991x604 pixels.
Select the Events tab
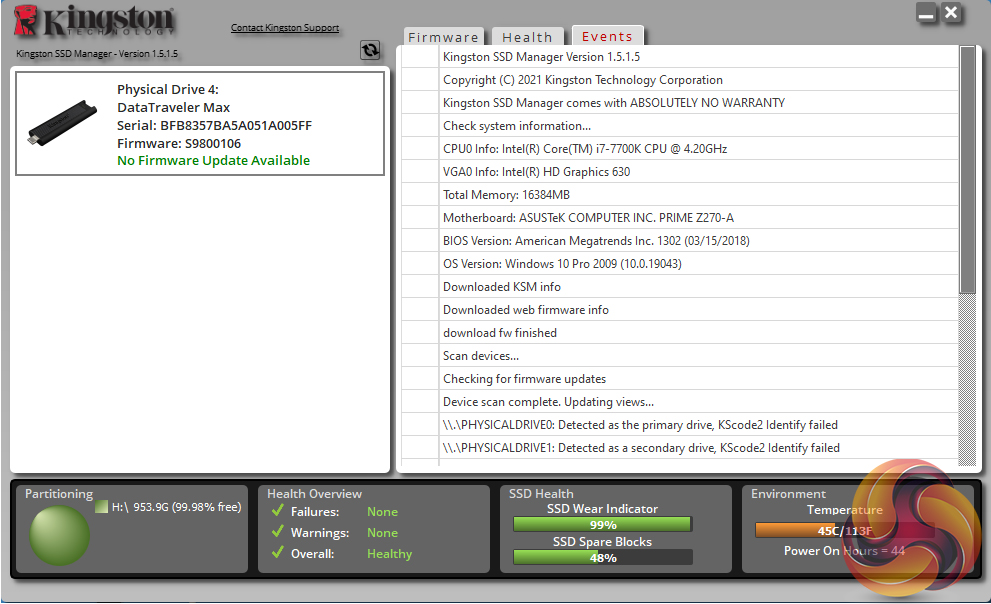pyautogui.click(x=607, y=36)
